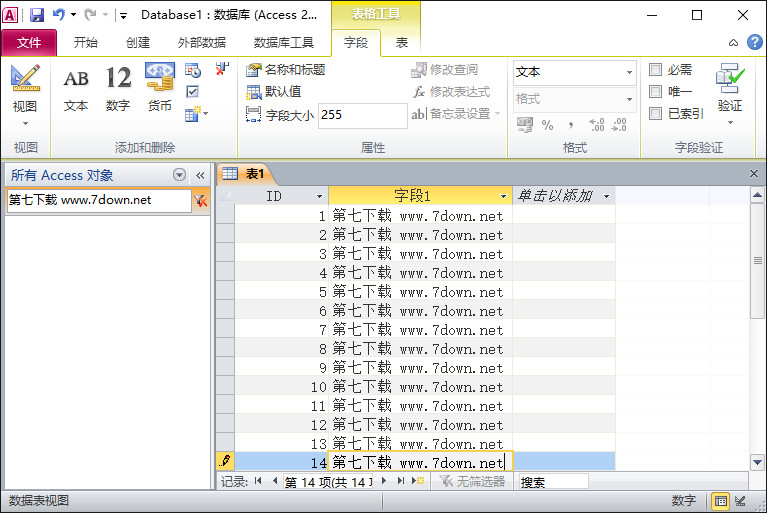Add a 货币 (currency) field
The width and height of the screenshot is (767, 513).
tap(160, 88)
